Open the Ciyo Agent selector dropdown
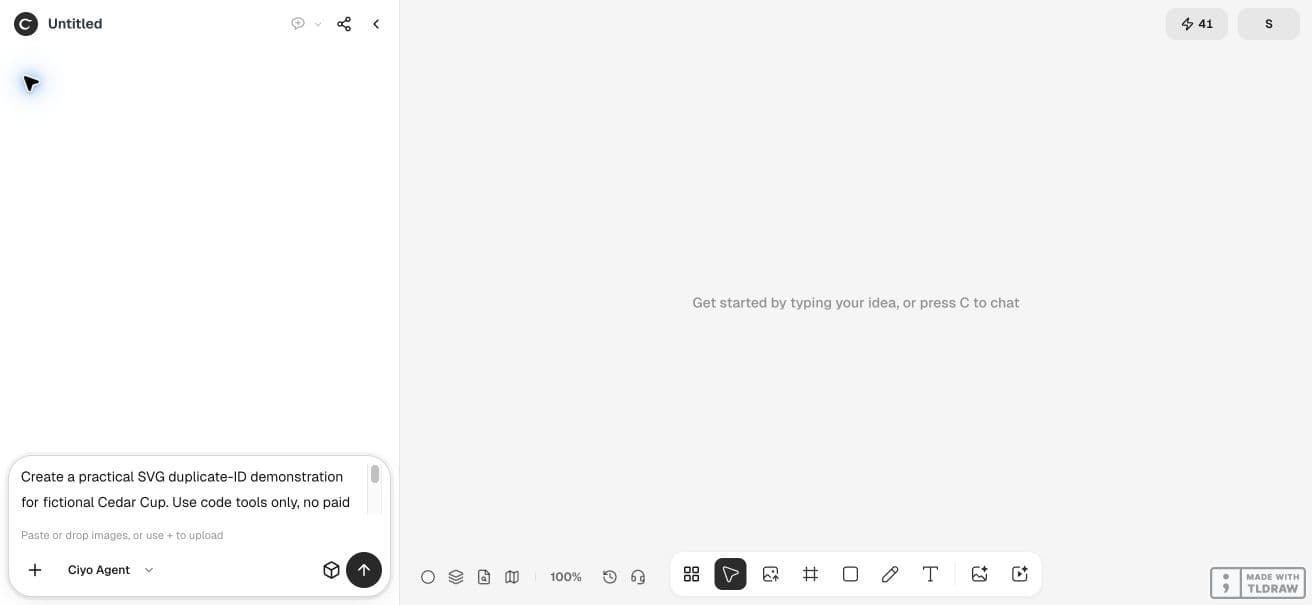This screenshot has width=1312, height=605. 111,570
